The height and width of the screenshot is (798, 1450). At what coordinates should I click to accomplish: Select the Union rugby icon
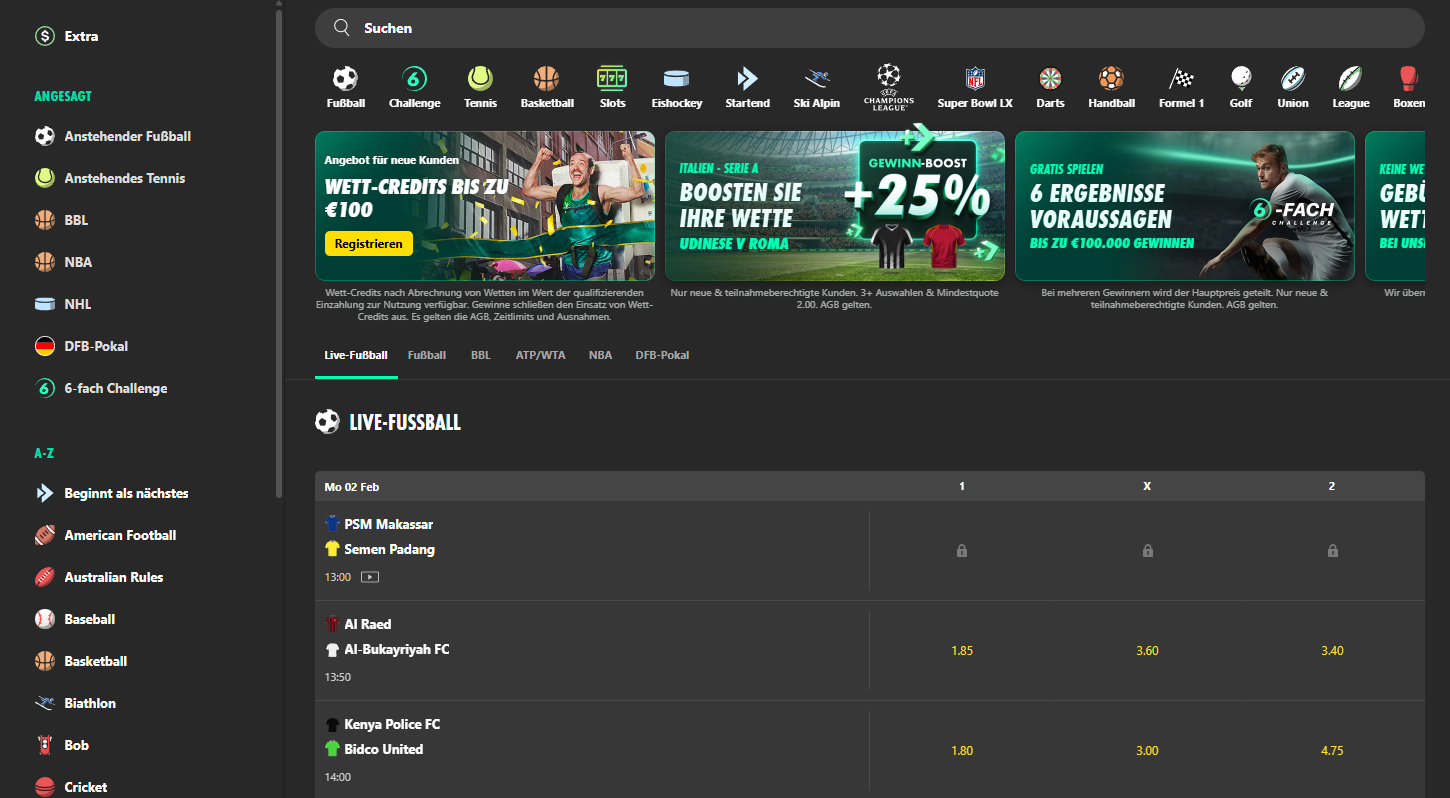(1293, 78)
